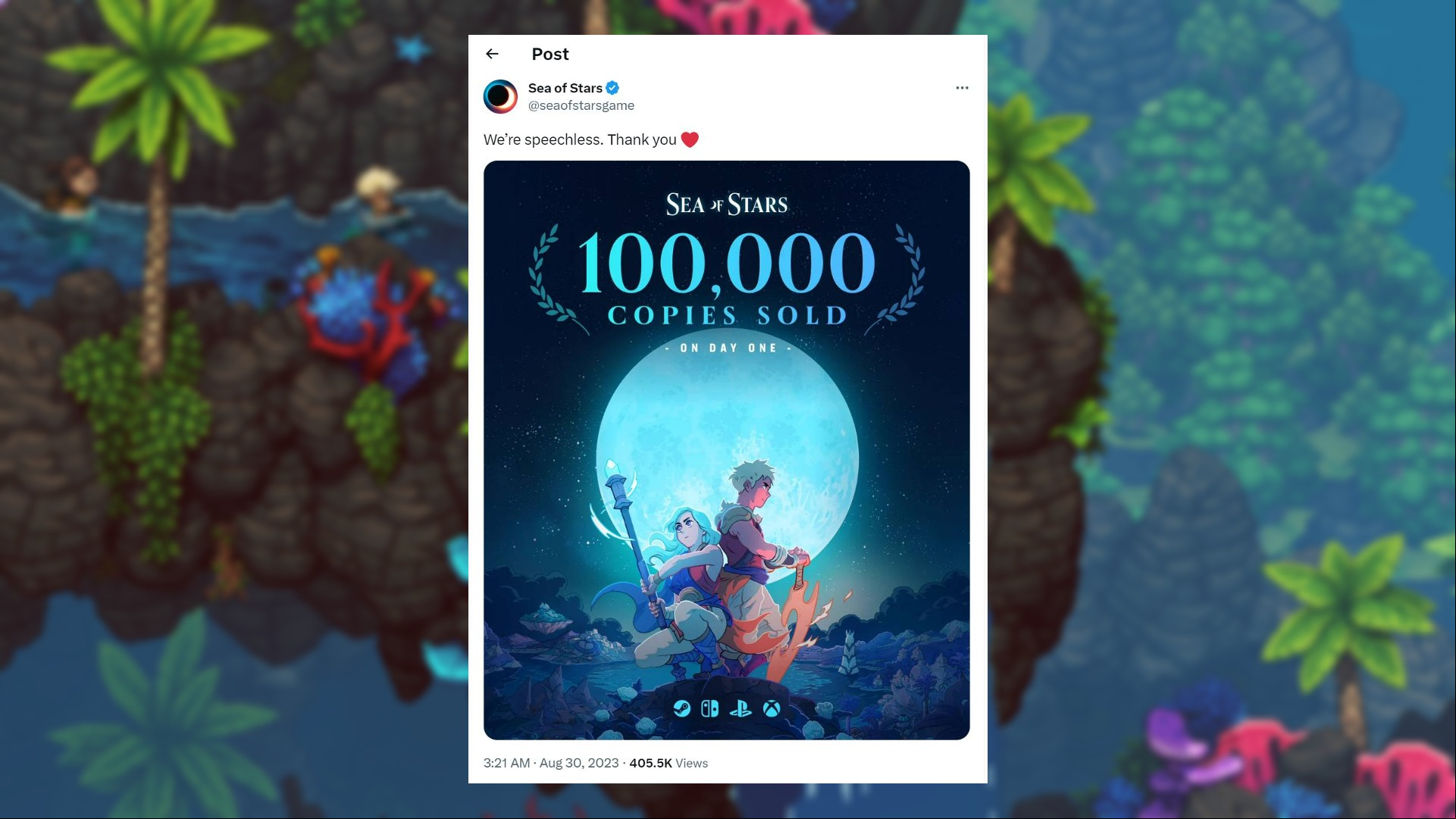The image size is (1456, 819).
Task: Open the three-dot more options menu
Action: pos(962,88)
